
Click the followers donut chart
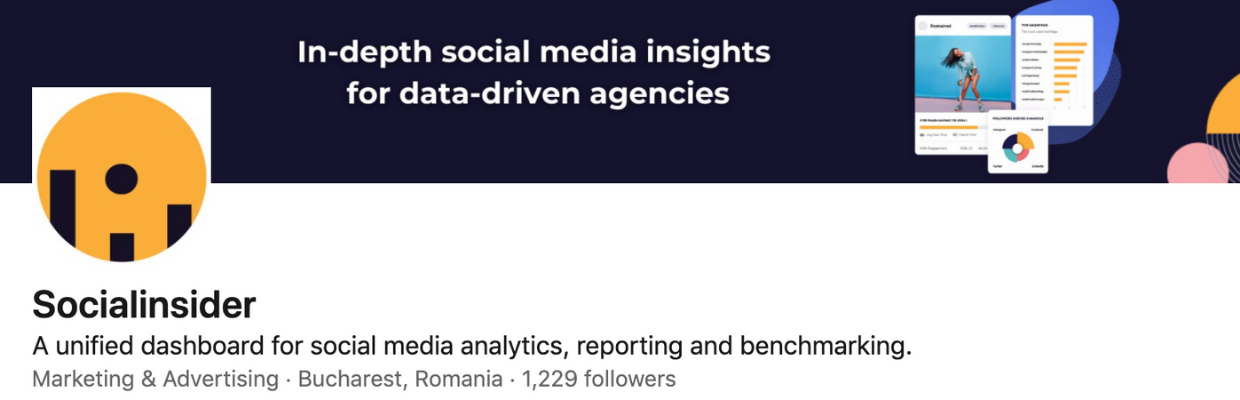[x=1018, y=148]
